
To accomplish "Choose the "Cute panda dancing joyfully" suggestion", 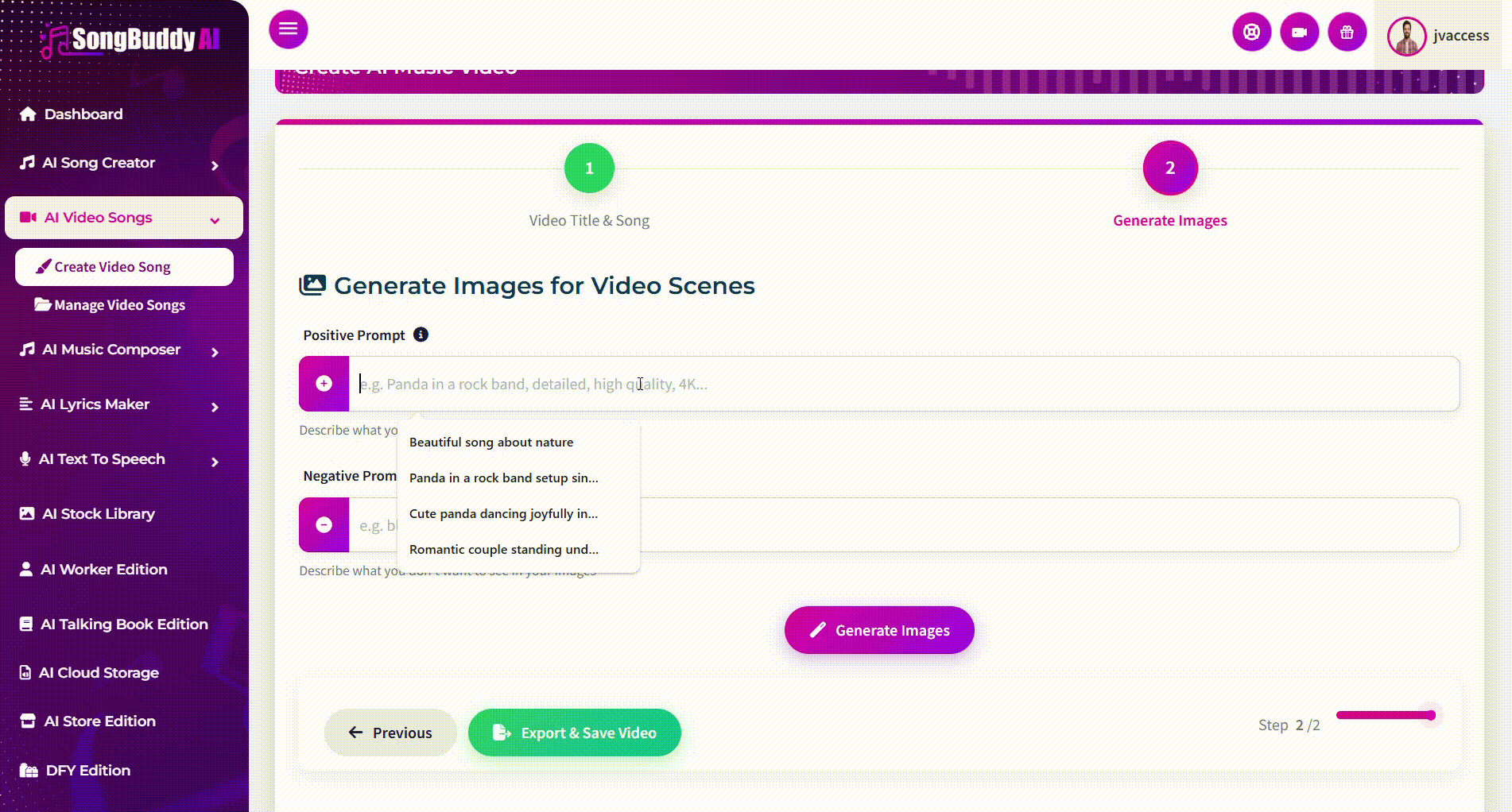I will pos(503,514).
